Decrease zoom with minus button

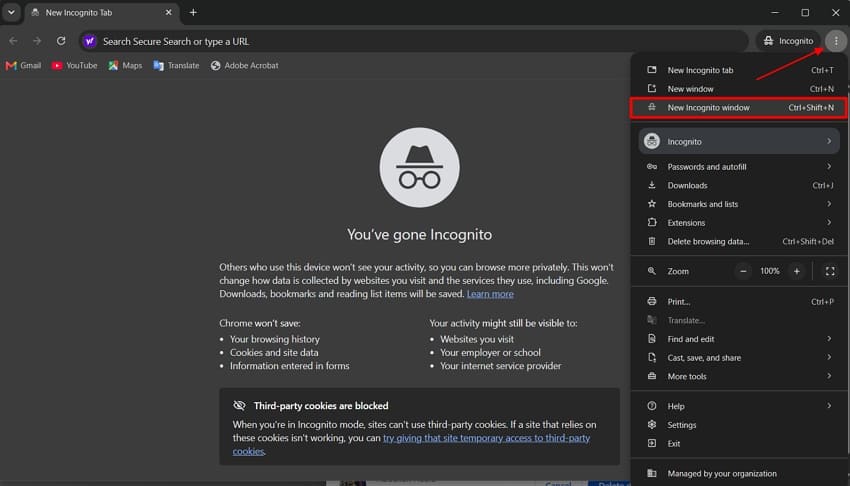point(743,271)
